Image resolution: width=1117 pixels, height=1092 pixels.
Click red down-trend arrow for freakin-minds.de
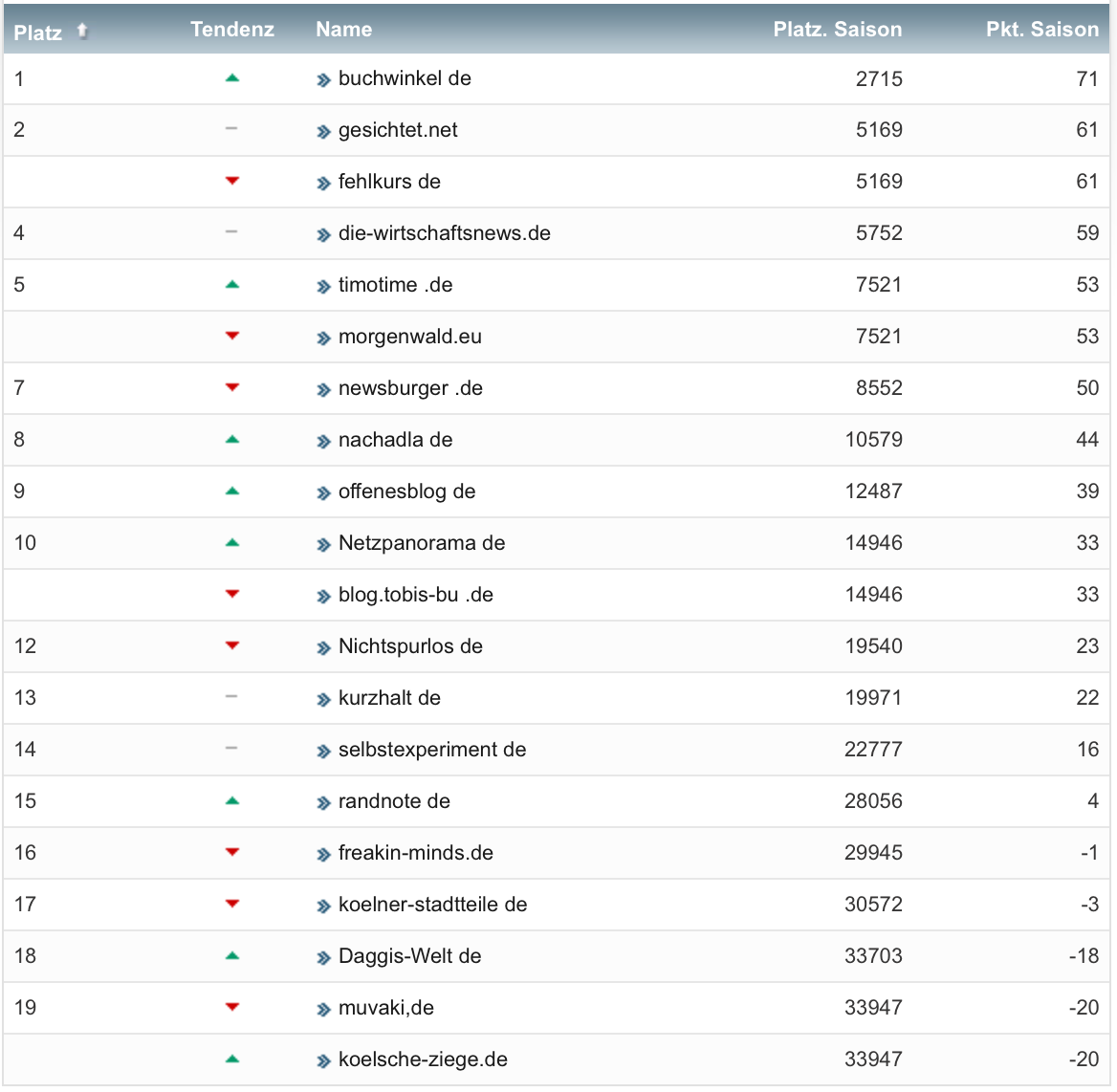coord(232,852)
